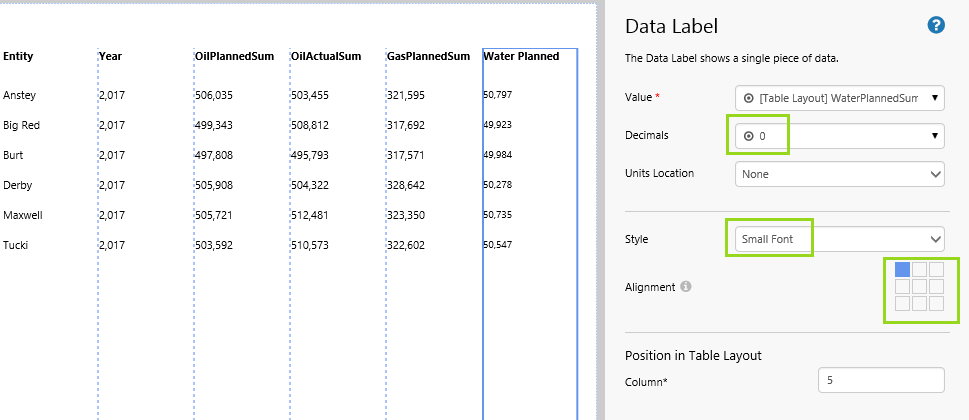Screen dimensions: 969x420
Task: Select the Entity column header
Action: [x=18, y=57]
